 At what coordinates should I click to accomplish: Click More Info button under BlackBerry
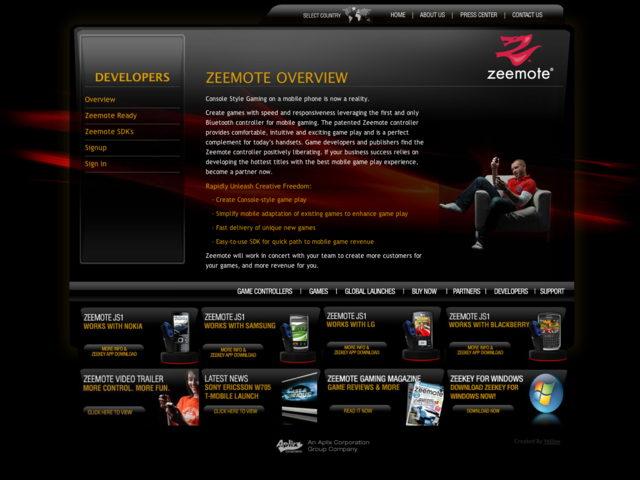(x=480, y=350)
